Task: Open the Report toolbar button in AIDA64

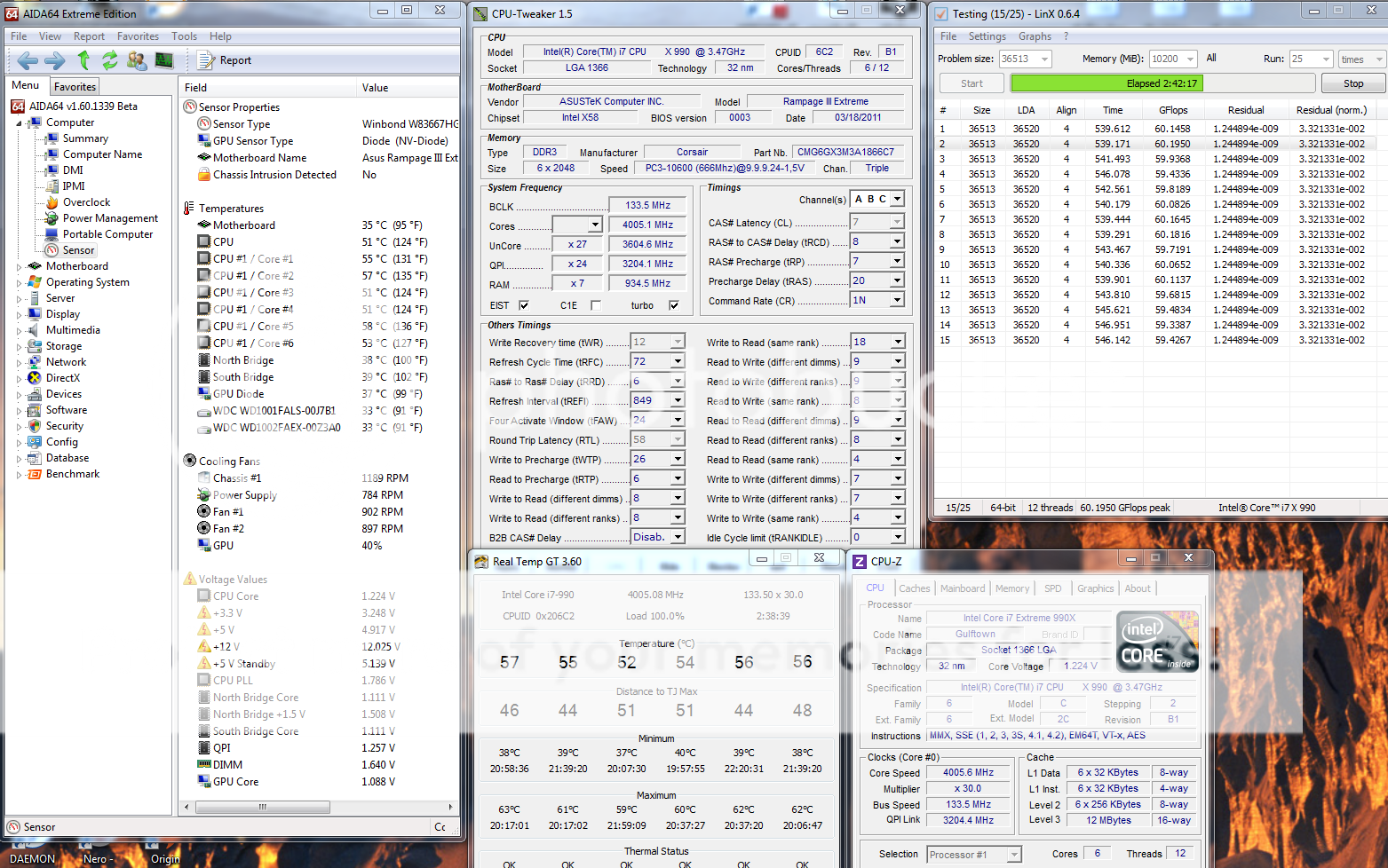Action: tap(225, 60)
